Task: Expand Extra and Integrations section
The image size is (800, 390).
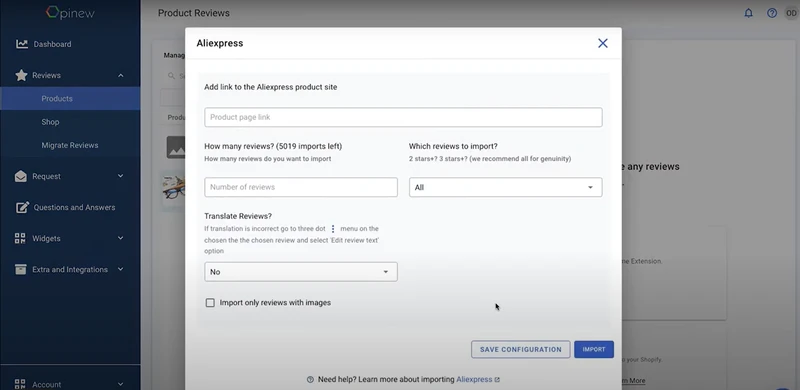Action: click(120, 269)
